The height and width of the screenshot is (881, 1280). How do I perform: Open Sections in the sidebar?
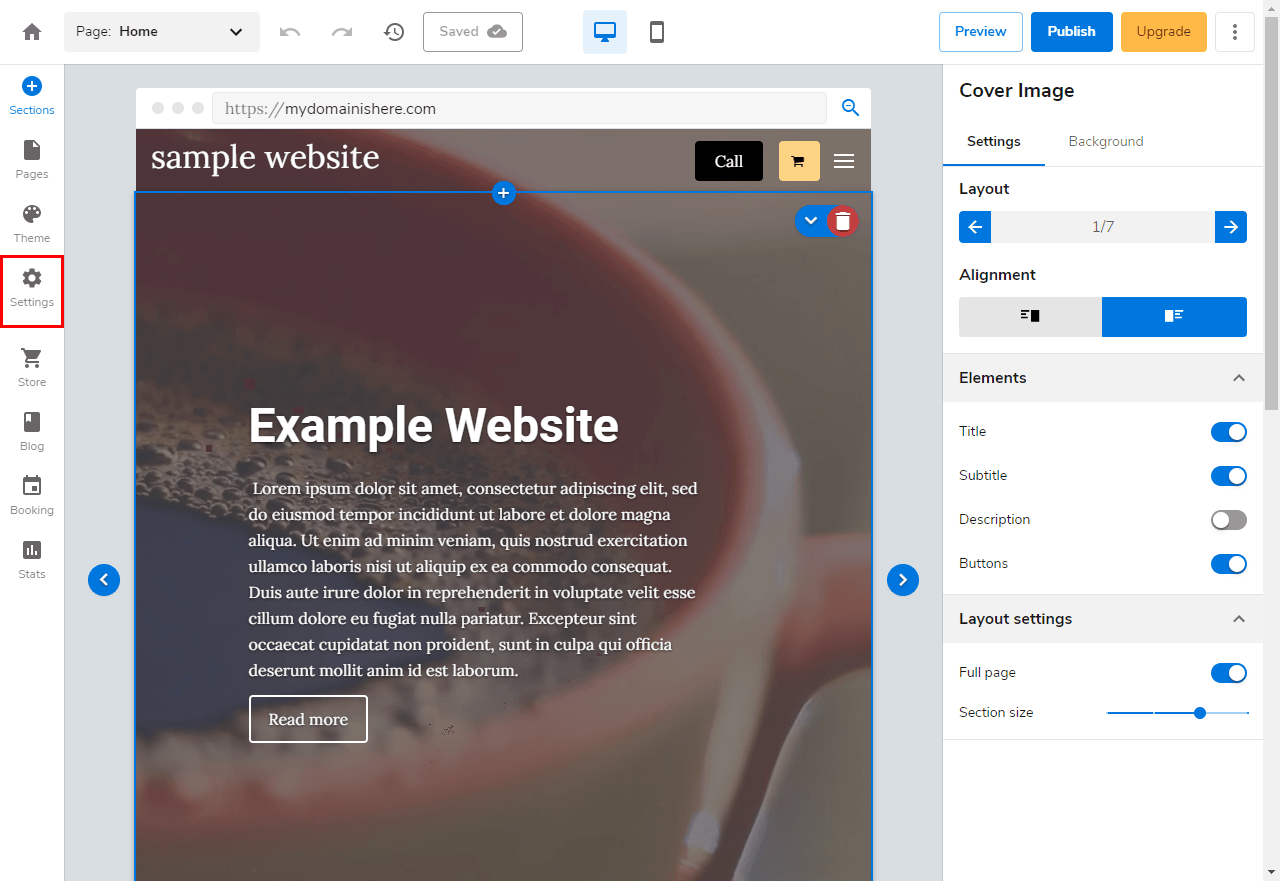click(32, 96)
